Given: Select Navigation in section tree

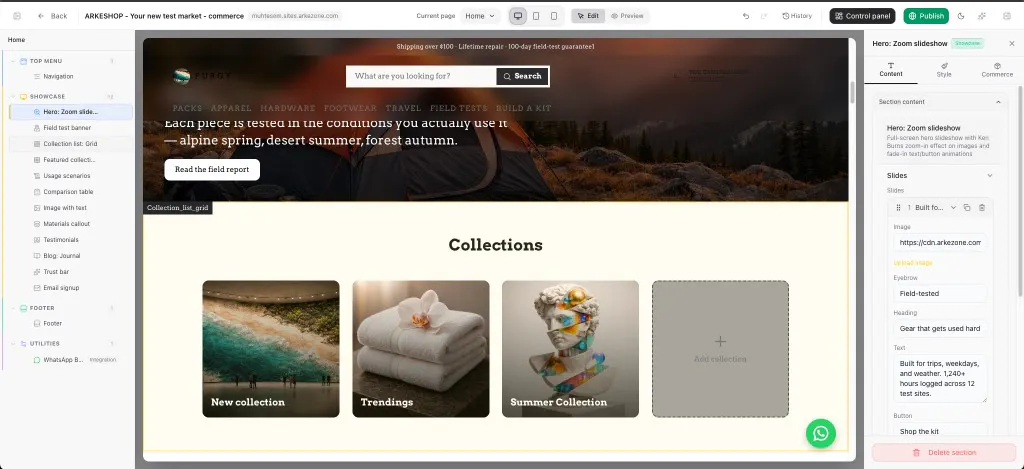Looking at the screenshot, I should tap(71, 76).
